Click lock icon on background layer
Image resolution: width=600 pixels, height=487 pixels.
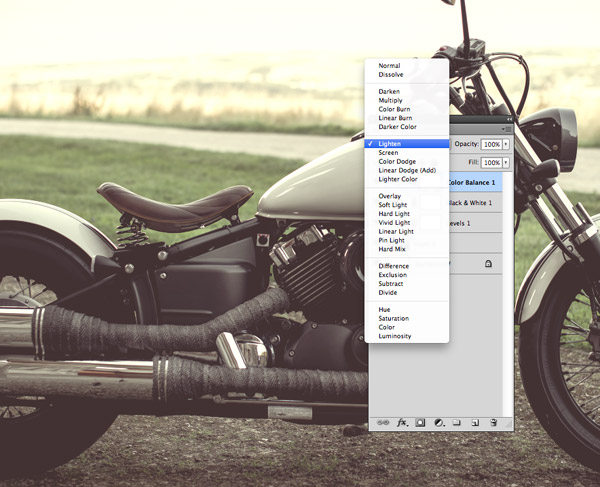coord(487,263)
